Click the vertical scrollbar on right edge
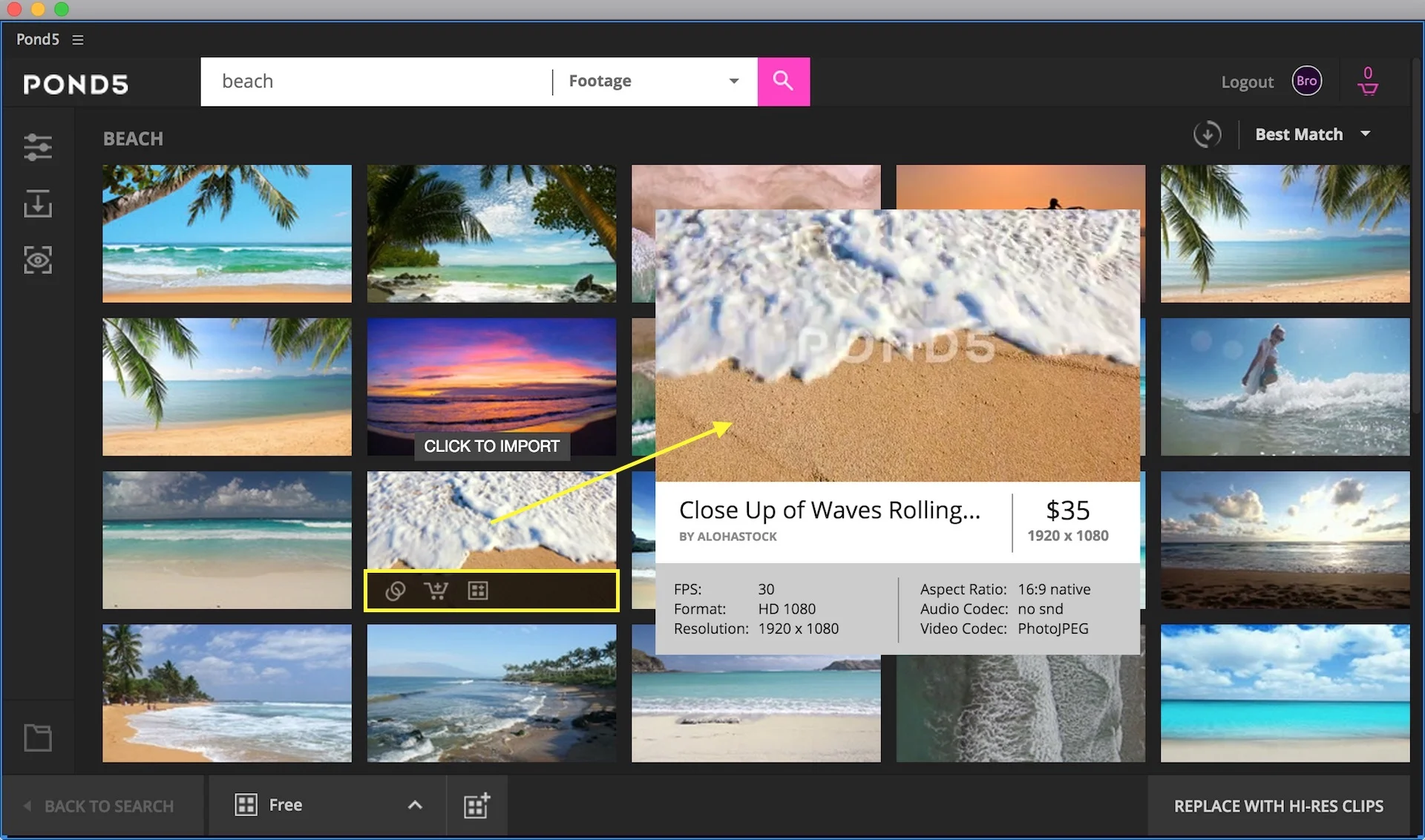 (1418, 237)
